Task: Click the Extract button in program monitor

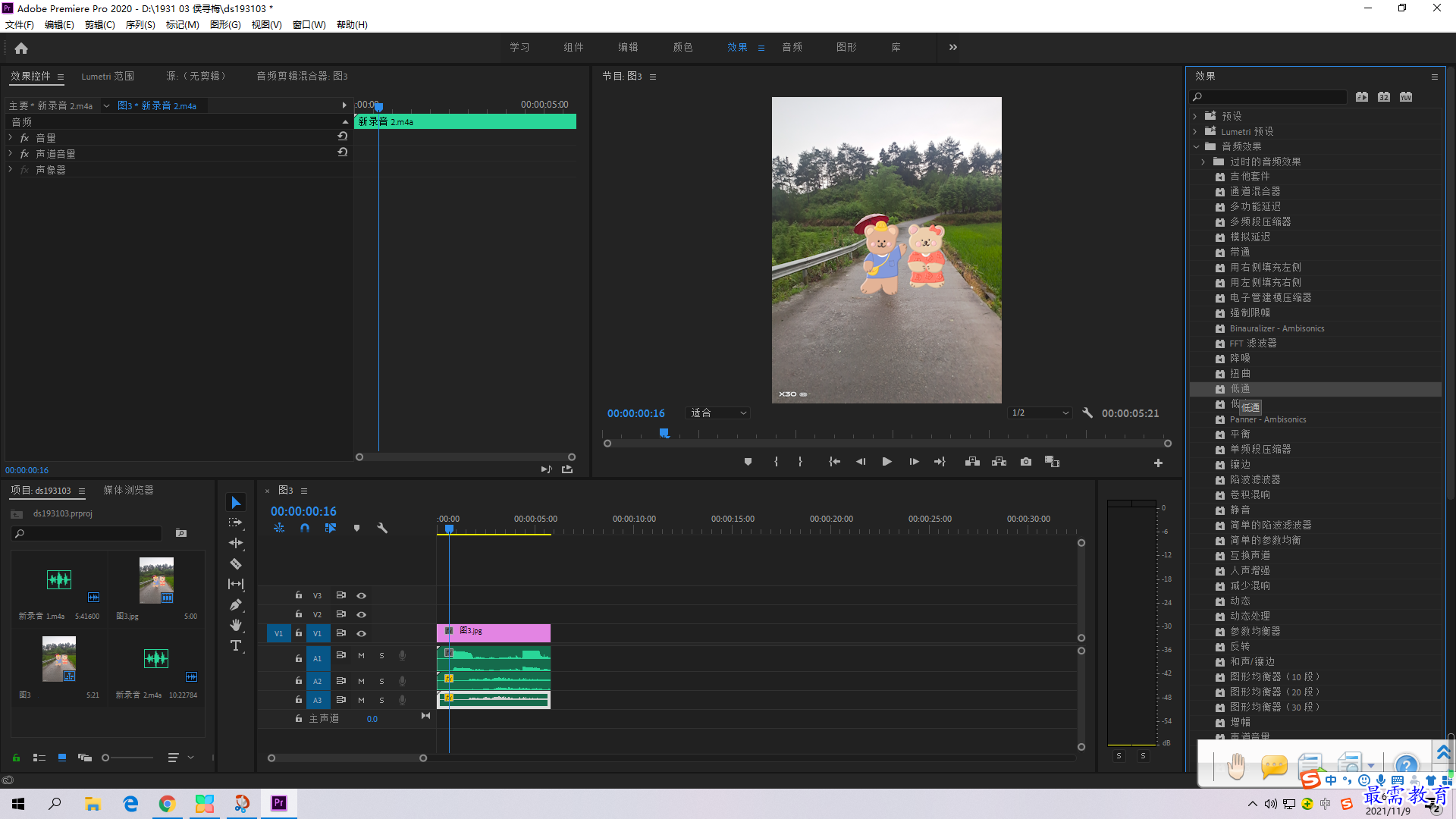Action: tap(999, 462)
